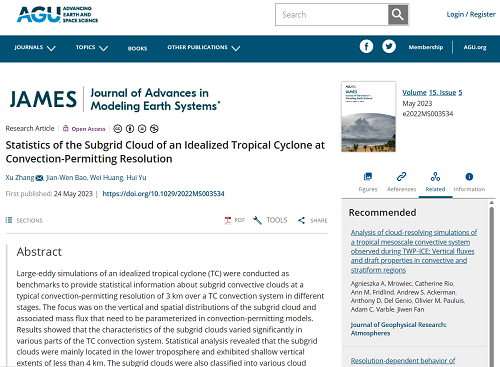Screen dimensions: 500x367
Task: Switch to the Figures tab
Action: tap(368, 182)
